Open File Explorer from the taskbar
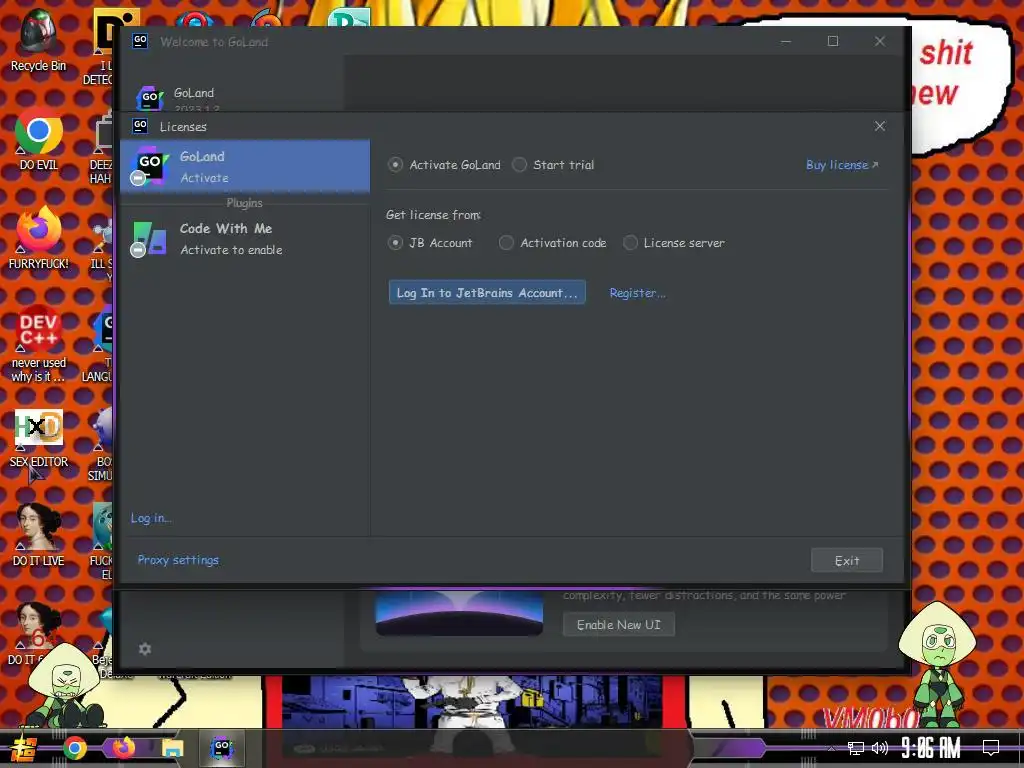The image size is (1024, 768). [x=172, y=748]
